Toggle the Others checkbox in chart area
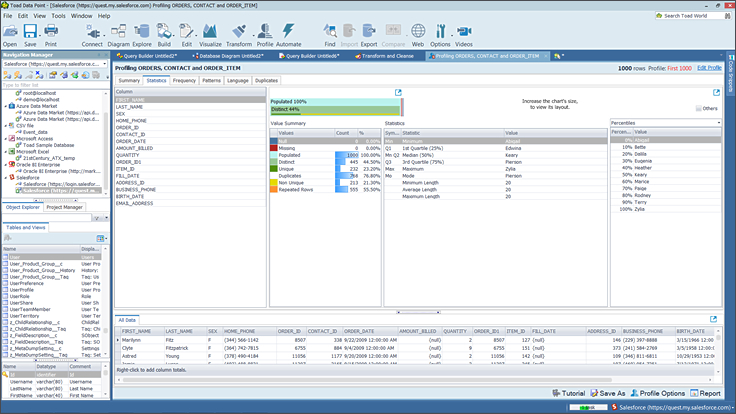This screenshot has width=736, height=414. tap(698, 108)
